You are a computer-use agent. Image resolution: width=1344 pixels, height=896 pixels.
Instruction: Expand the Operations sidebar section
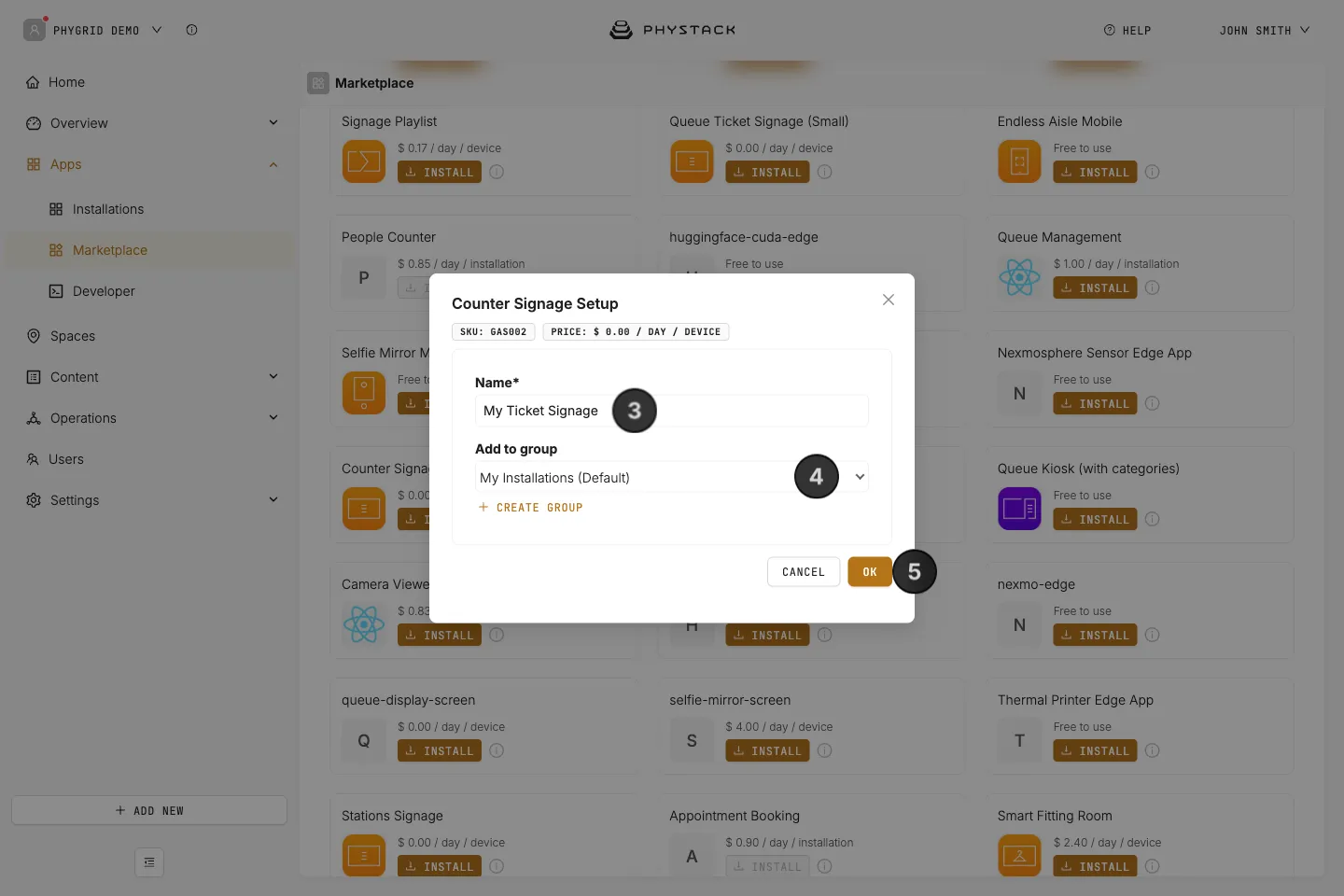pyautogui.click(x=273, y=417)
